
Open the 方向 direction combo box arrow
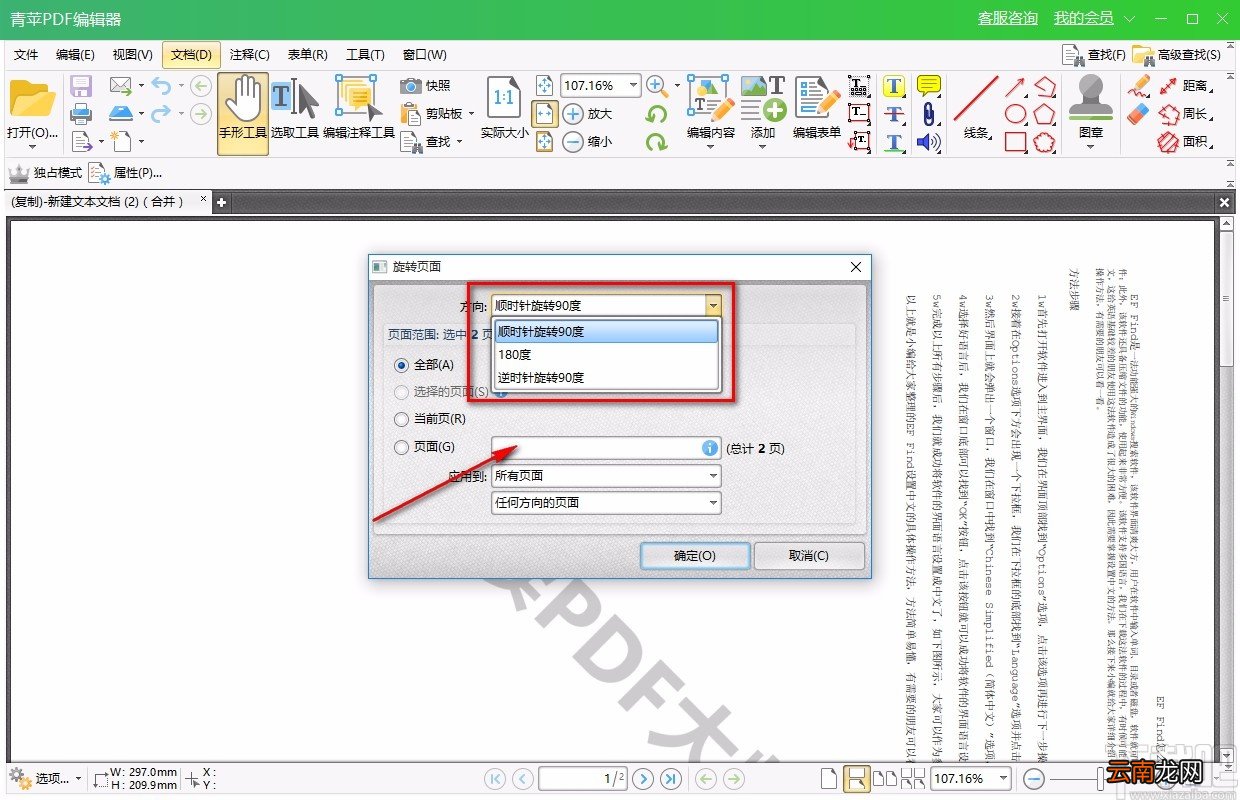point(712,305)
